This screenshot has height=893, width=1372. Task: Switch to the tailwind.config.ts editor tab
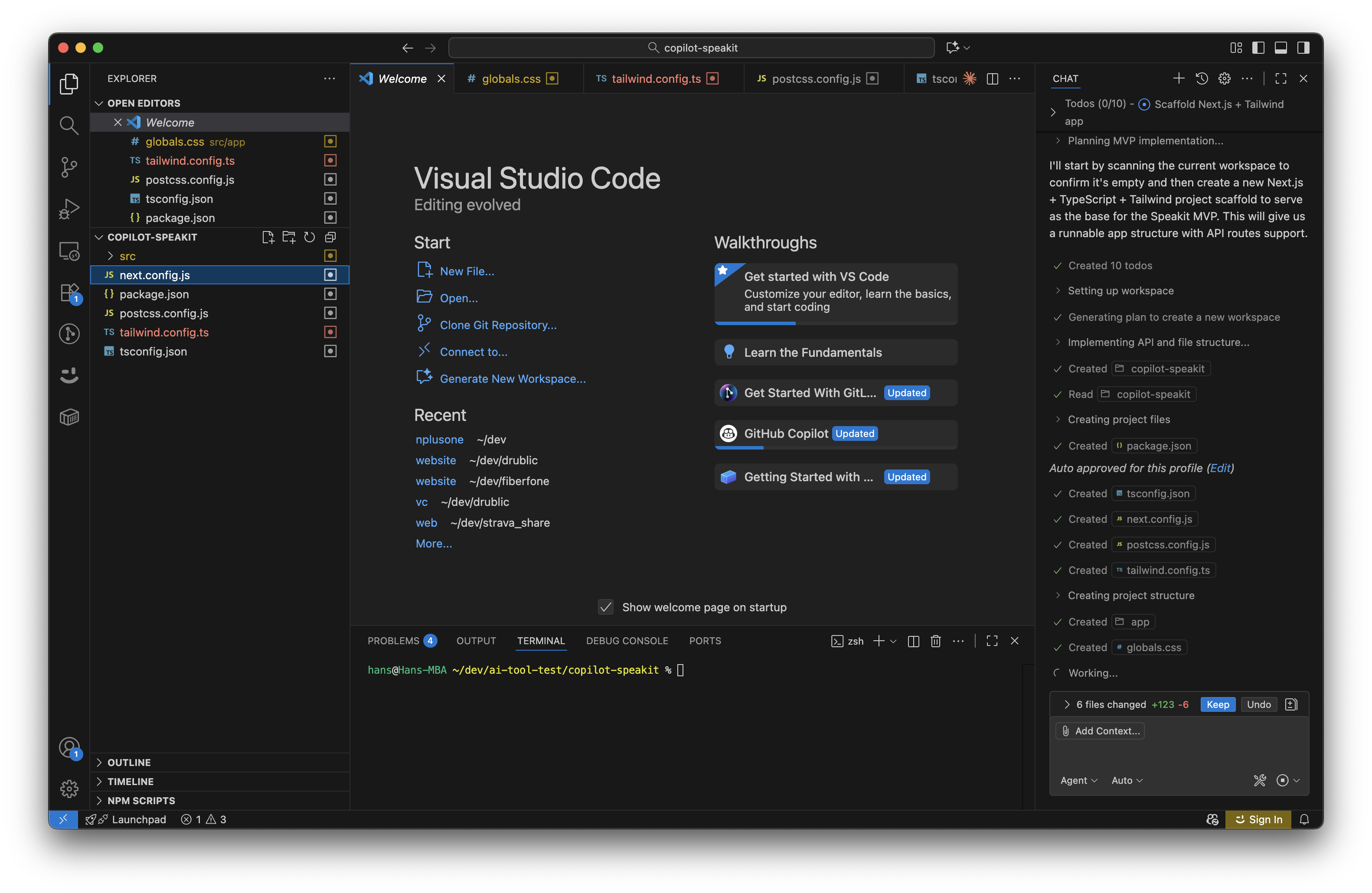pyautogui.click(x=656, y=79)
